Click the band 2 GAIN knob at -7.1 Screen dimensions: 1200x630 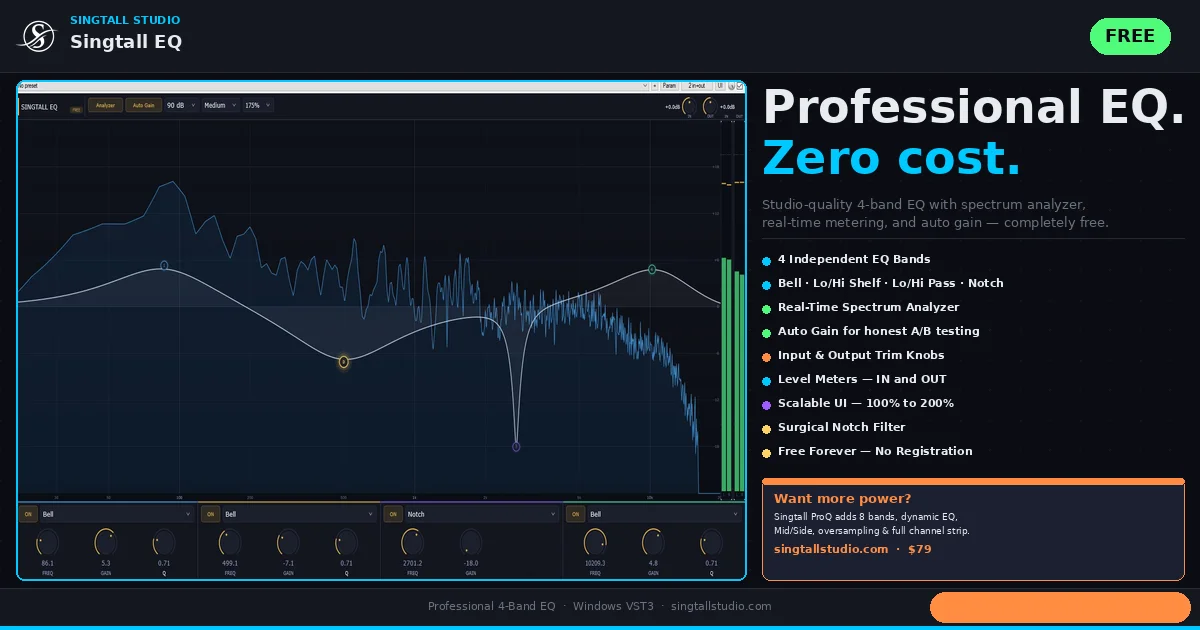point(288,543)
